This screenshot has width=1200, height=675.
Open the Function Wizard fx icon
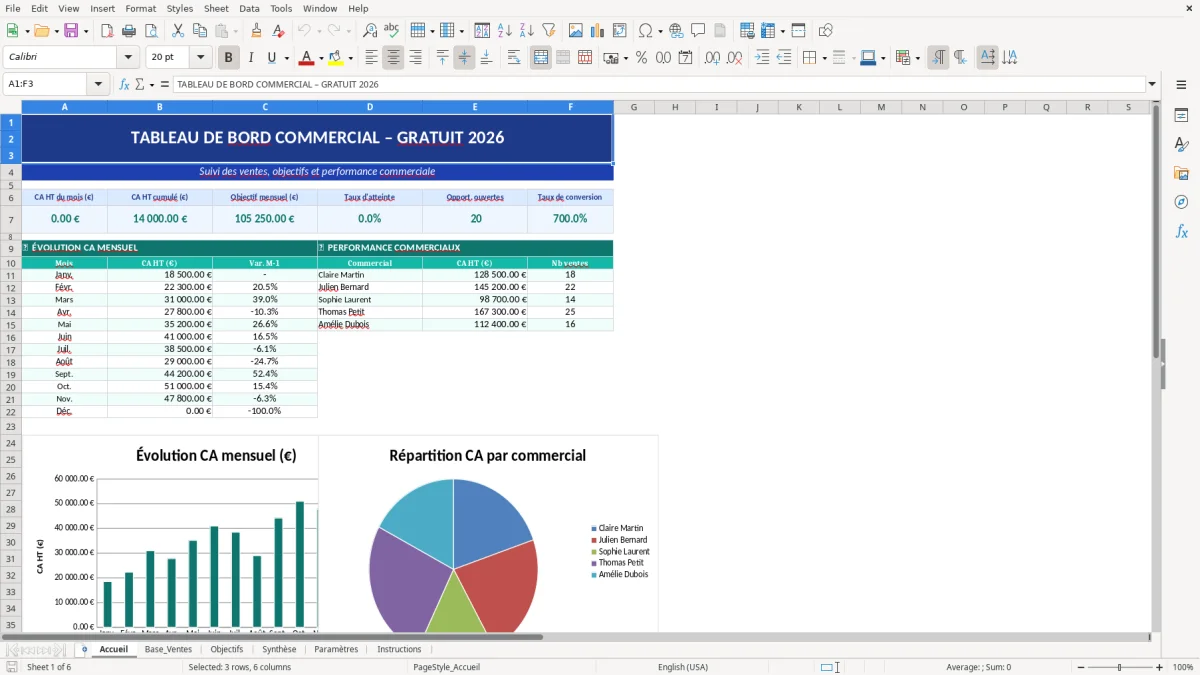[x=125, y=85]
